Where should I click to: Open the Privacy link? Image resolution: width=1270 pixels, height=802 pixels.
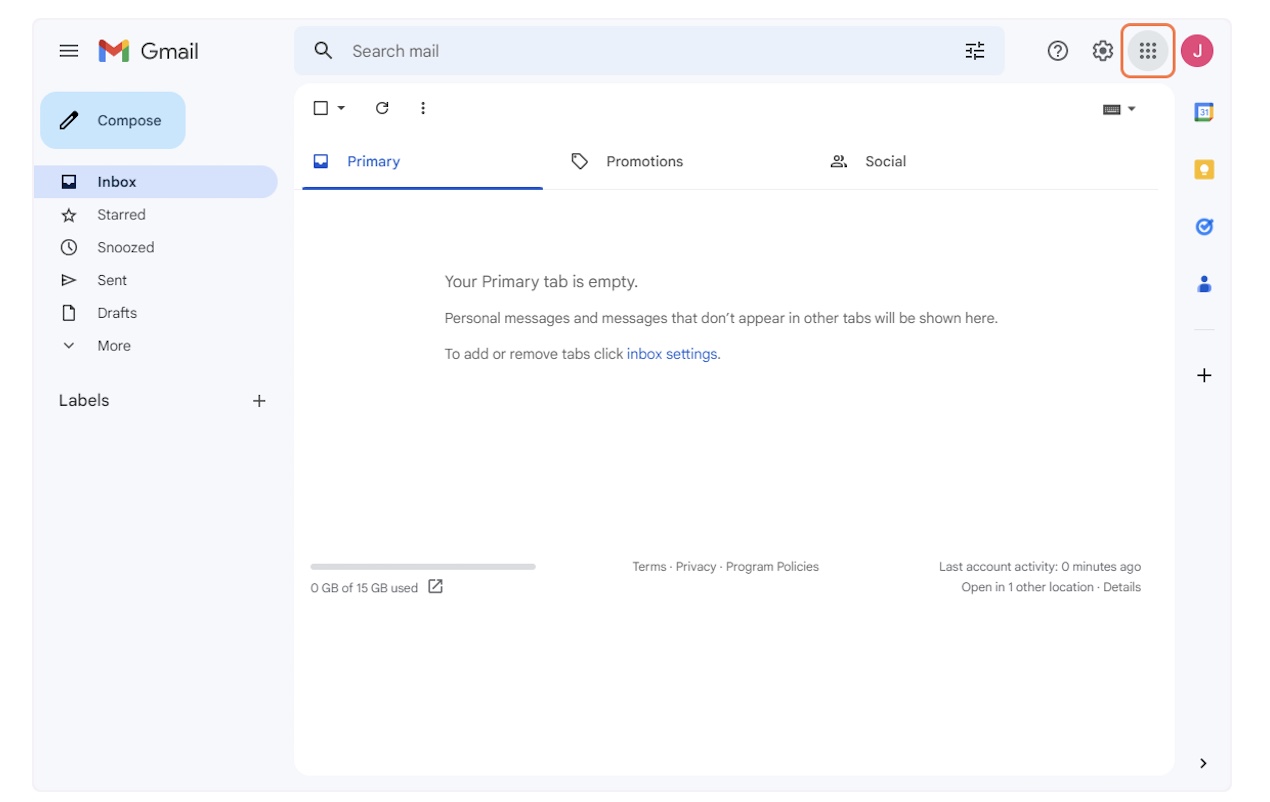click(x=696, y=567)
